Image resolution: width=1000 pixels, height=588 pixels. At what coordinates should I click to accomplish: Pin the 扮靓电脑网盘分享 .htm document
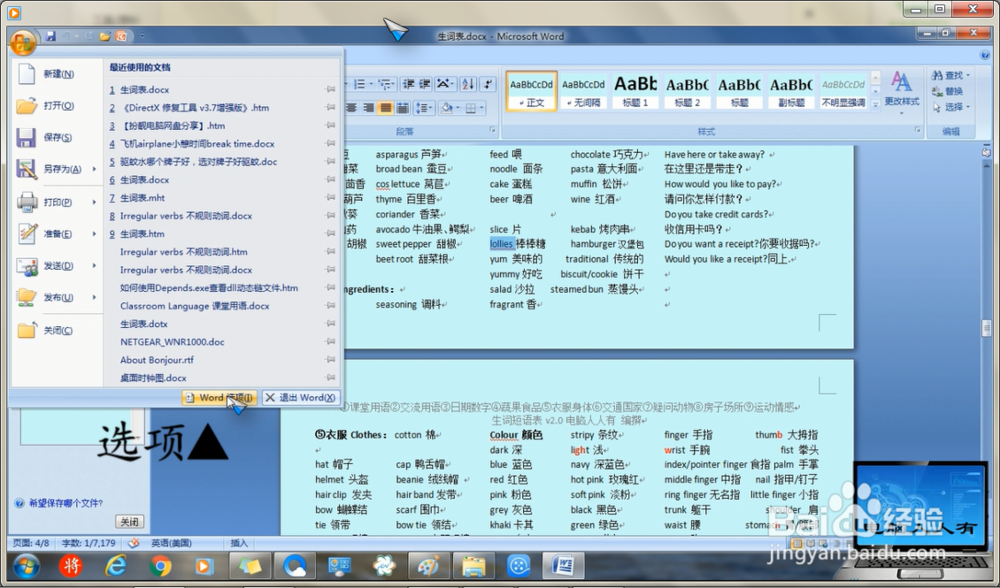[x=330, y=126]
